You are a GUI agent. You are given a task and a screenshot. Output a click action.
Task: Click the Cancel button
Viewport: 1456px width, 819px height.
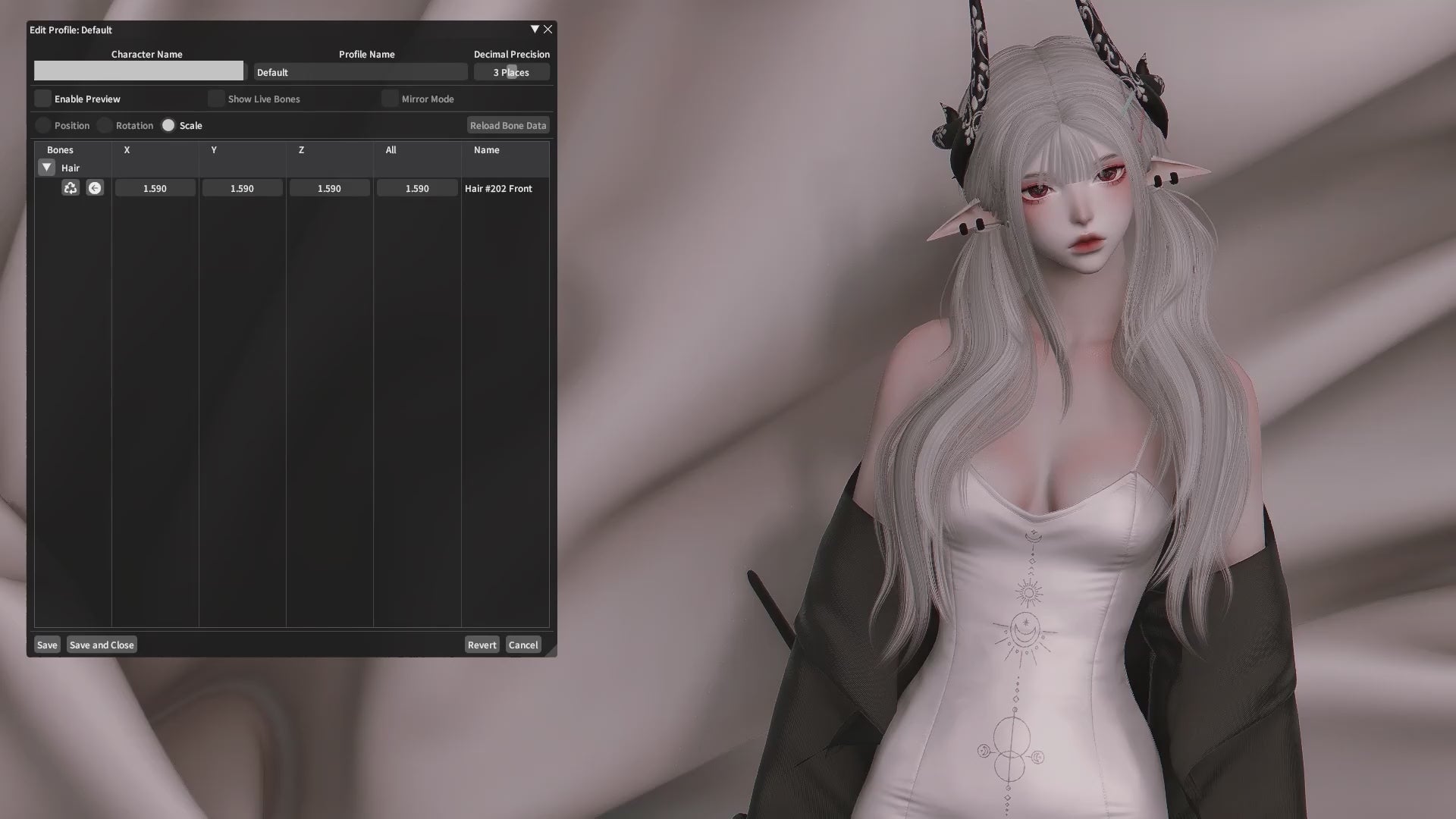point(523,645)
